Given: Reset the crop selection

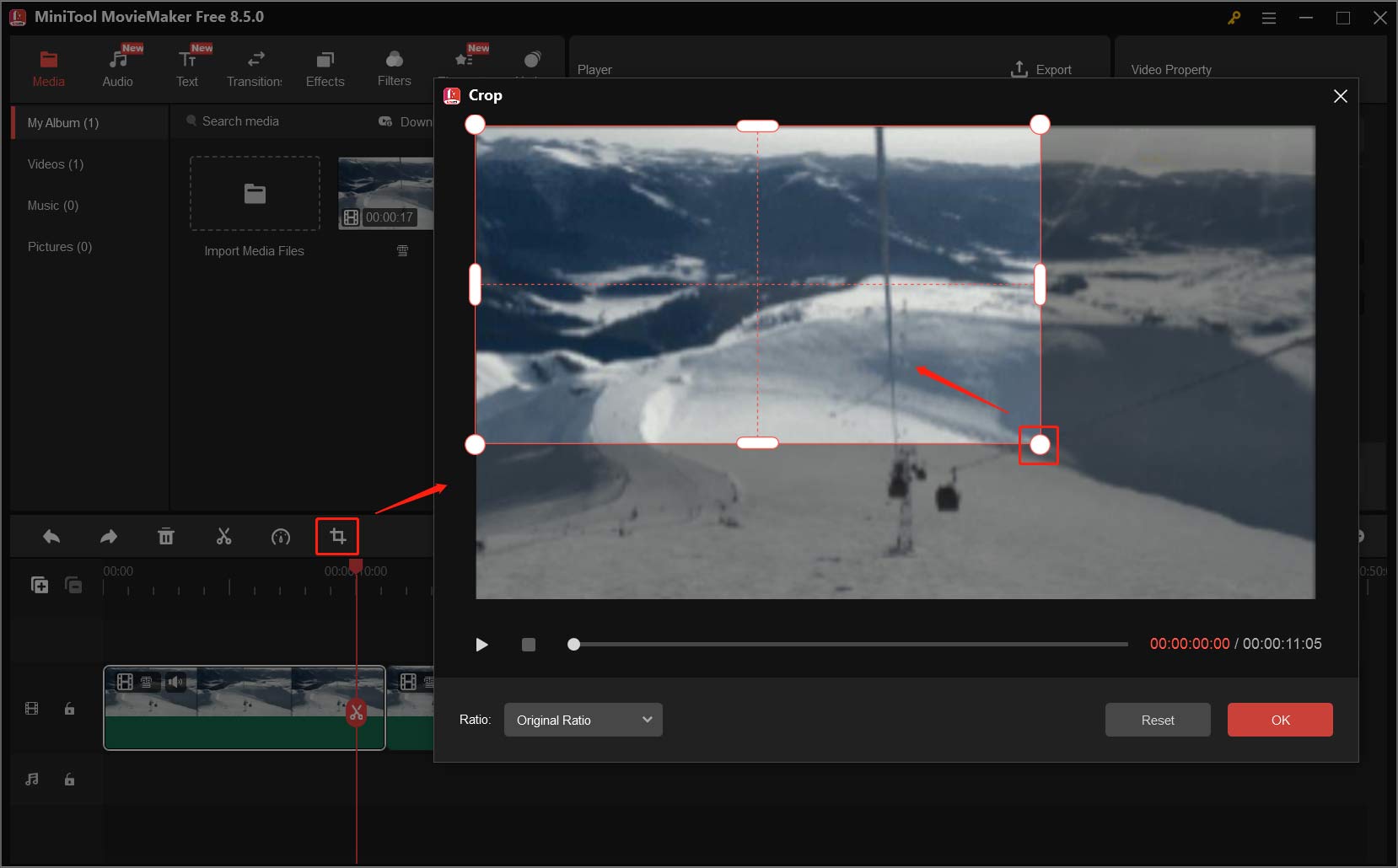Looking at the screenshot, I should click(1157, 720).
